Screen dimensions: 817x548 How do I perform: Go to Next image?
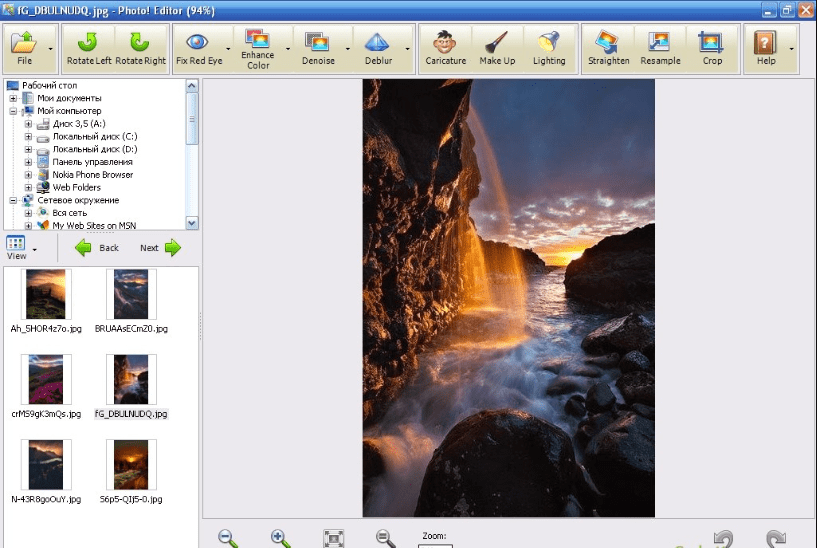coord(160,248)
